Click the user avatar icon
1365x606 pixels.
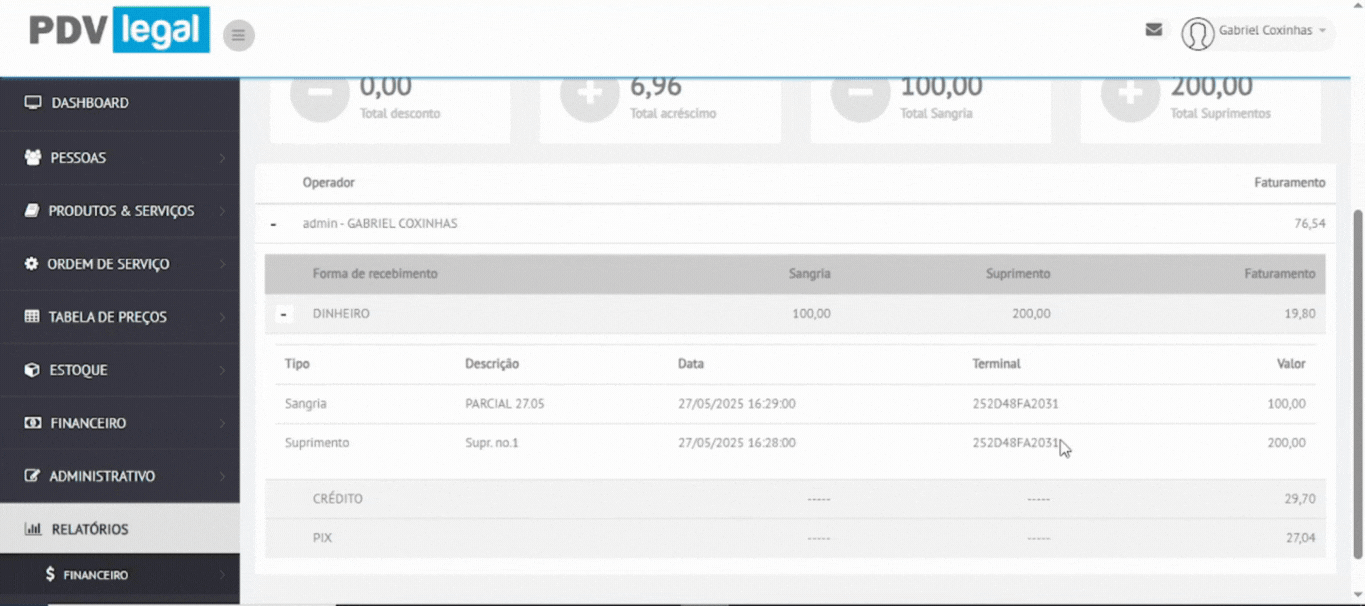[x=1197, y=33]
